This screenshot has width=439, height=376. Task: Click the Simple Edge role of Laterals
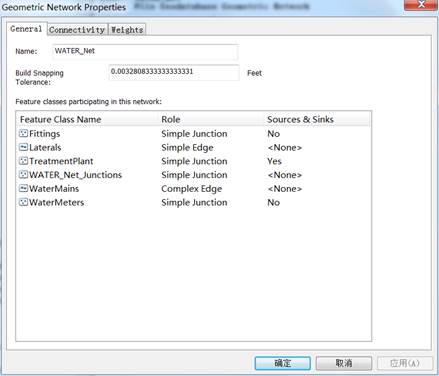click(187, 147)
